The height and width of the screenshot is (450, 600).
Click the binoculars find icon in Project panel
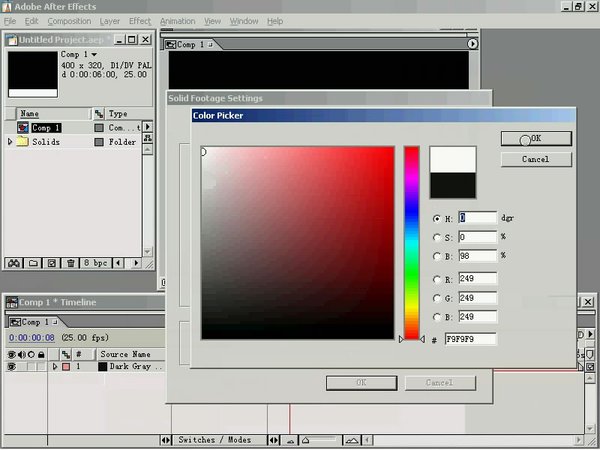pos(14,263)
